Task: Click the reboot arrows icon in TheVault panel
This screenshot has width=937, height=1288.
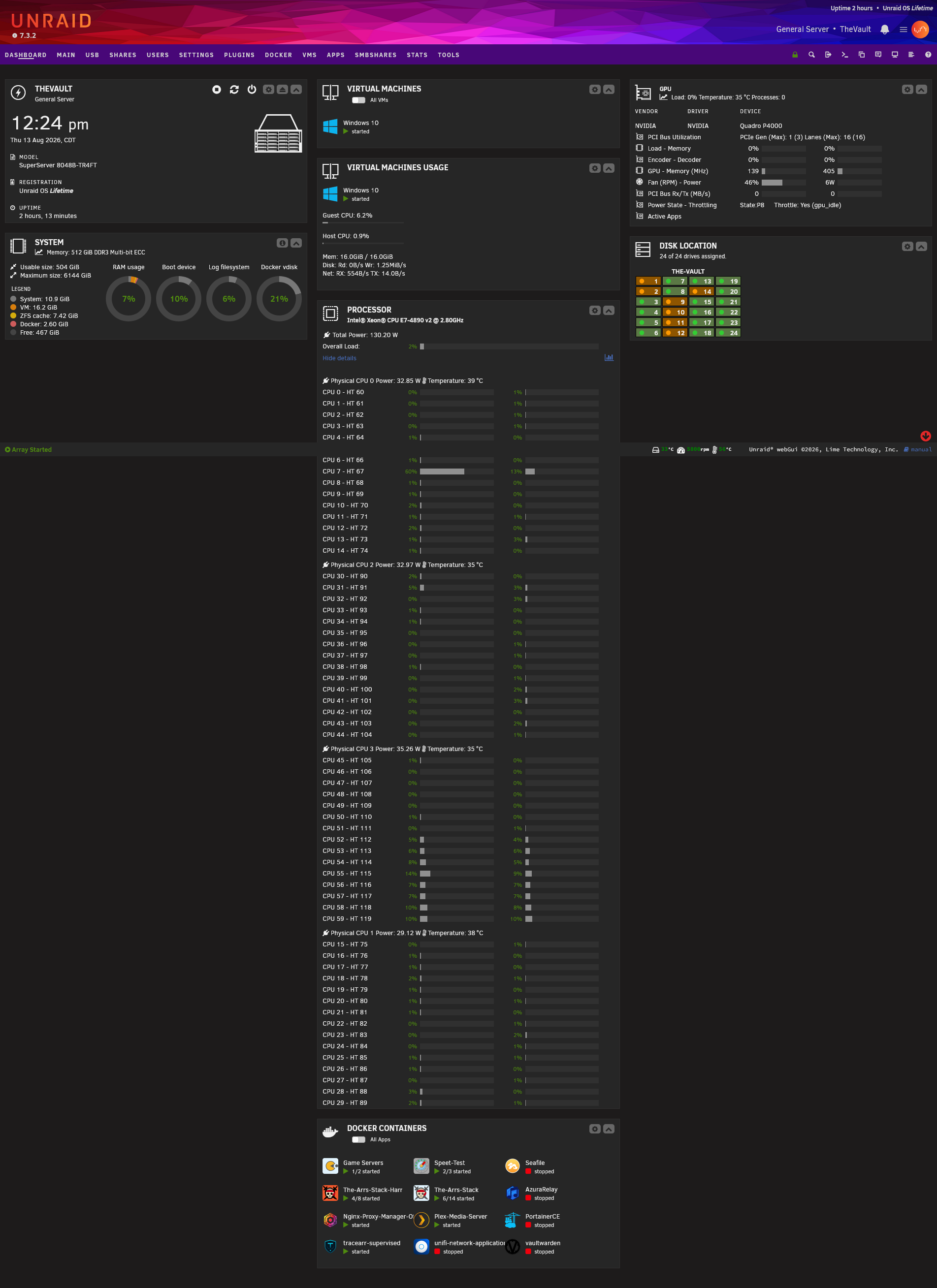Action: [x=234, y=90]
